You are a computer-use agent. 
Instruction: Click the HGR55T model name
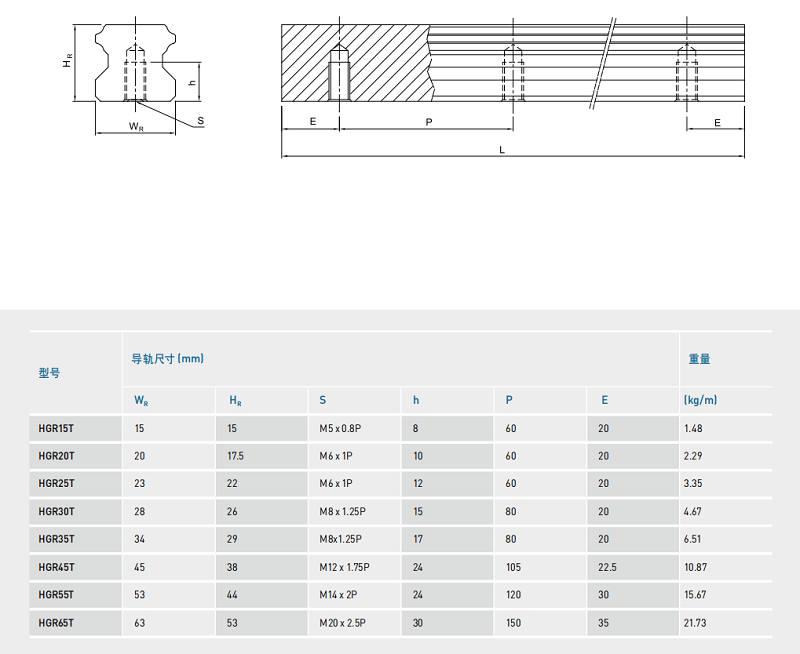point(56,594)
